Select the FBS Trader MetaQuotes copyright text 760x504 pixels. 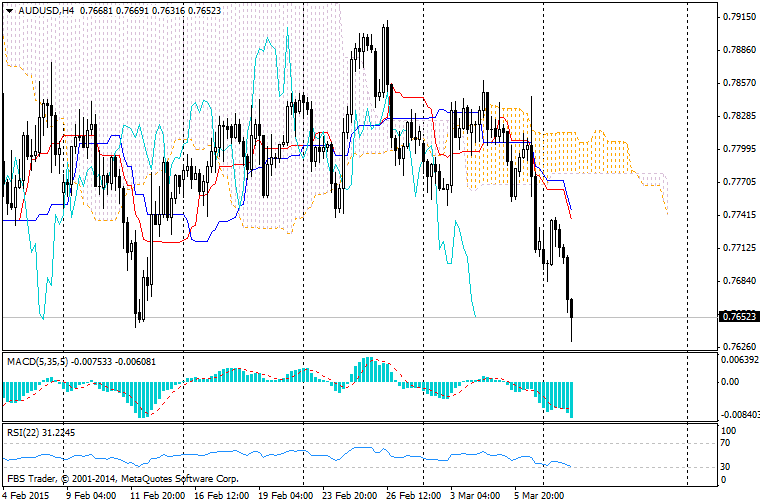(123, 478)
